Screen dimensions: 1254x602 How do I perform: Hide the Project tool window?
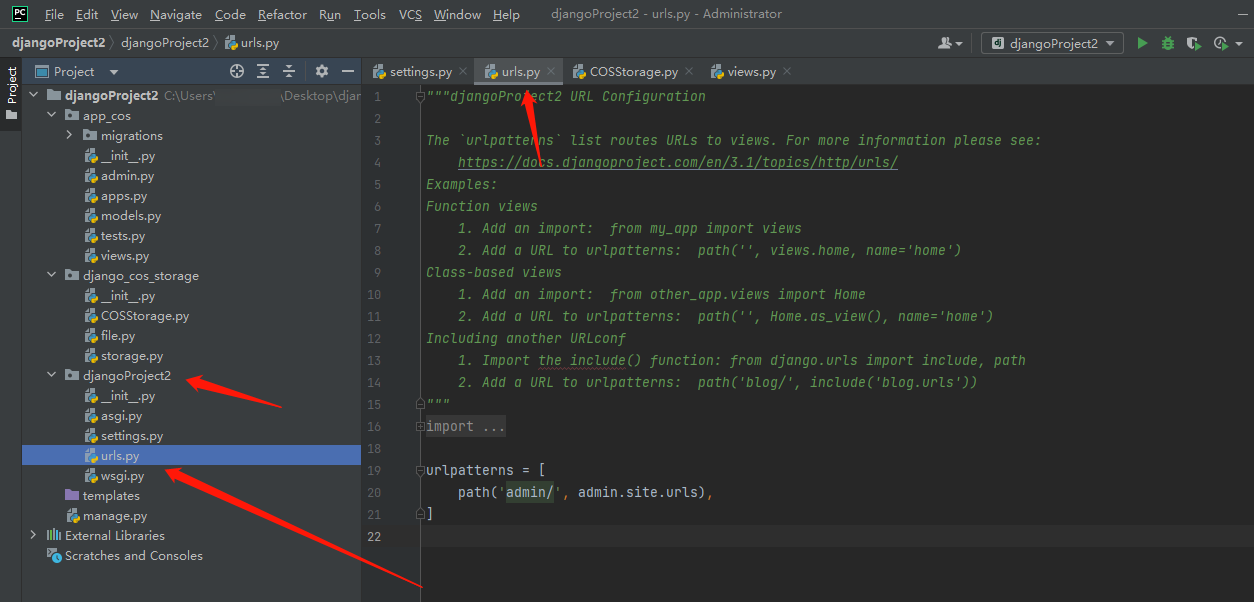click(348, 71)
